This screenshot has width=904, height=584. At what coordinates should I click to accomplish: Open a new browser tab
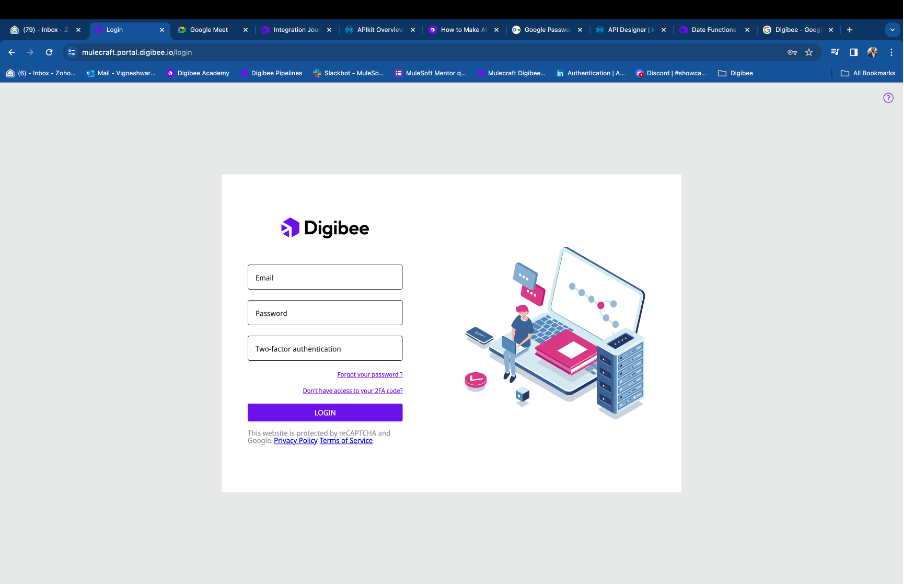point(850,30)
